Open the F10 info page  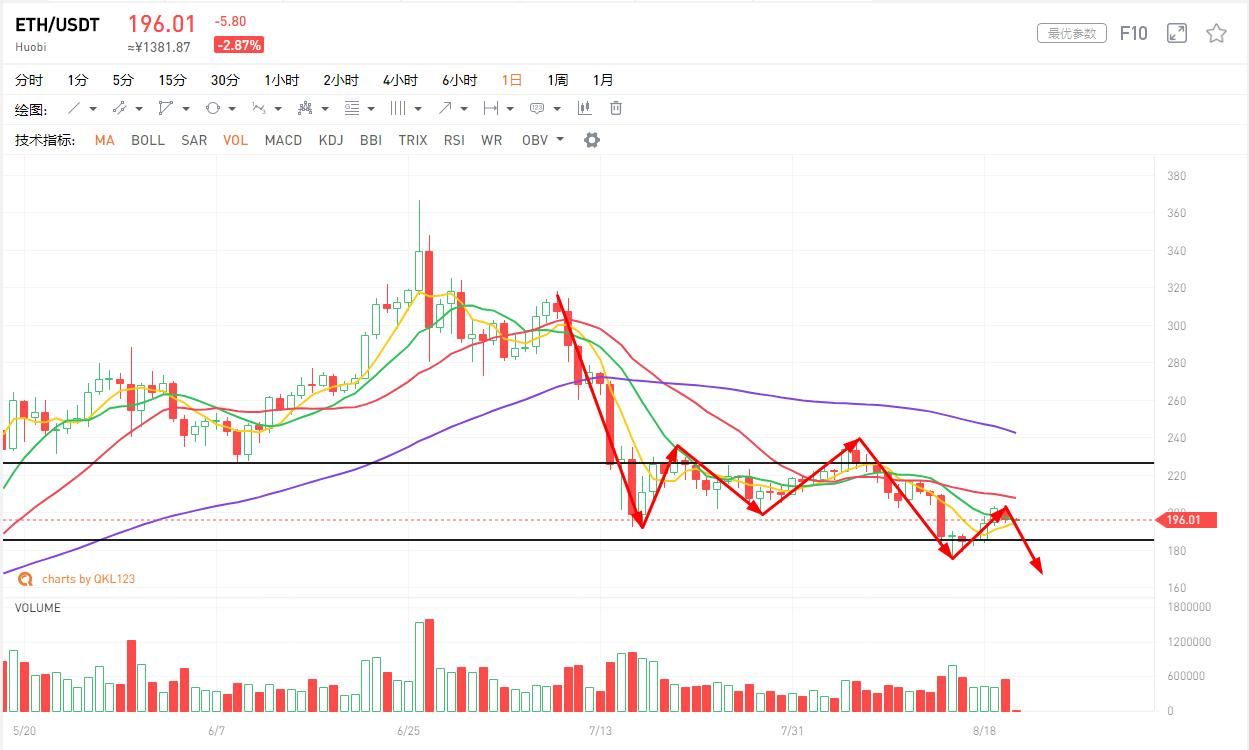point(1133,33)
